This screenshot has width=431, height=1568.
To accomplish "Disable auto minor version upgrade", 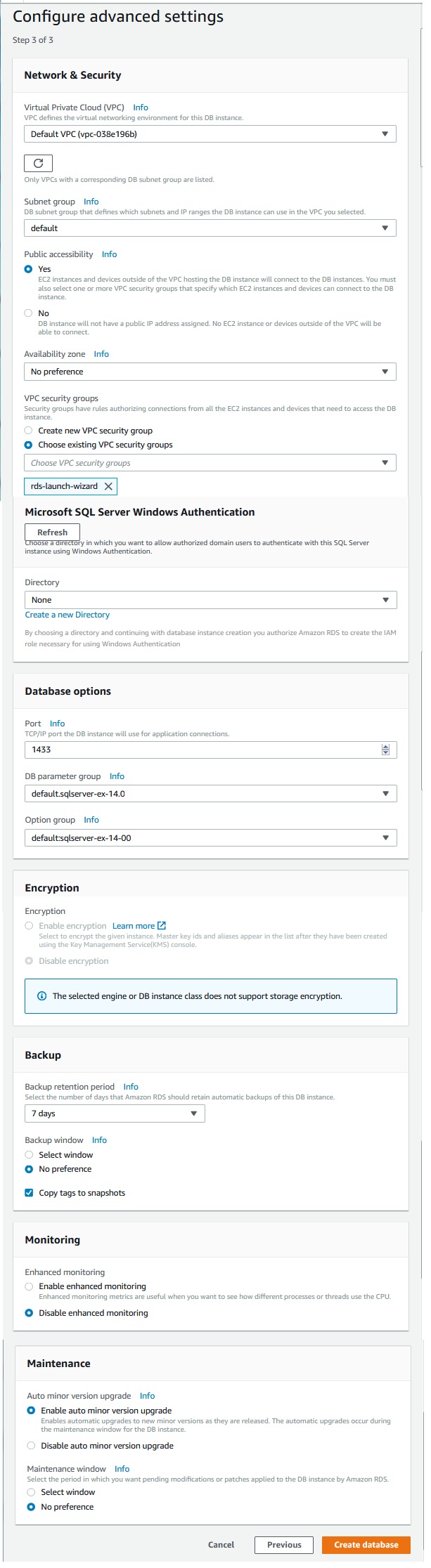I will tap(30, 1446).
